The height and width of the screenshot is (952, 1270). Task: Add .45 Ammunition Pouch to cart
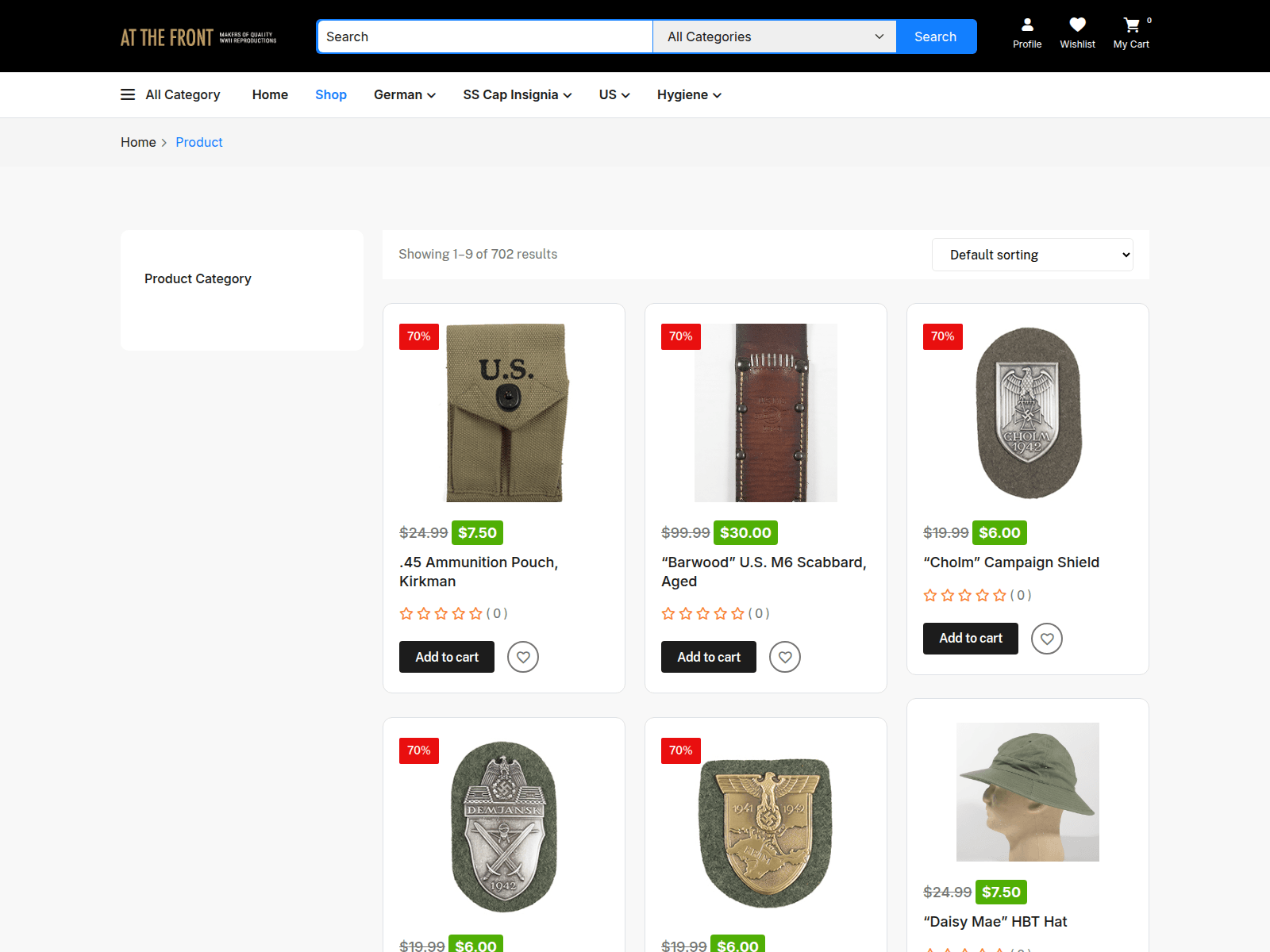[447, 657]
